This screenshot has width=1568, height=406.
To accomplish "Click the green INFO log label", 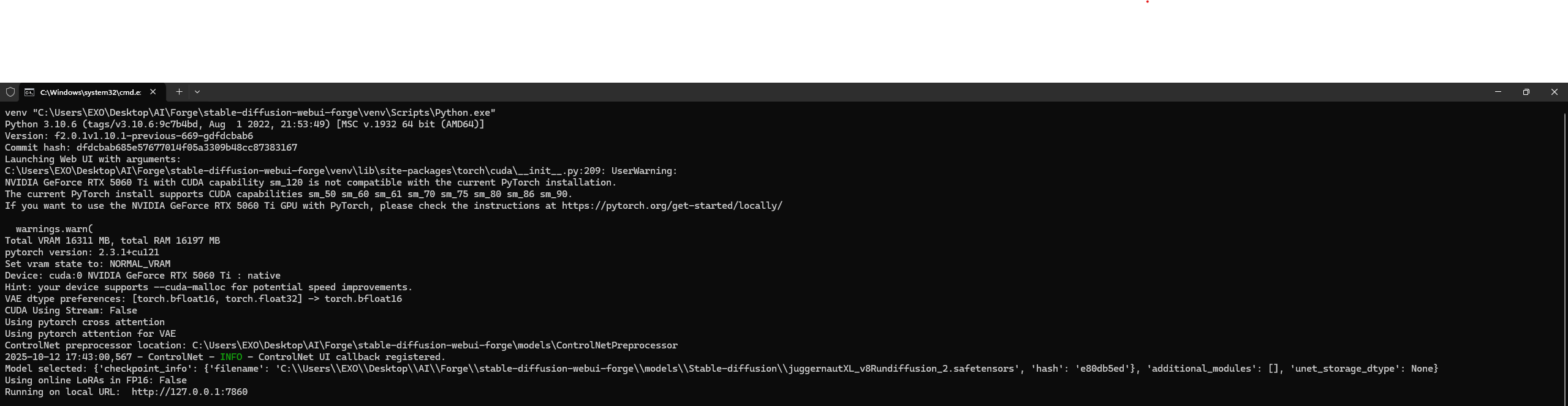I will pos(231,357).
